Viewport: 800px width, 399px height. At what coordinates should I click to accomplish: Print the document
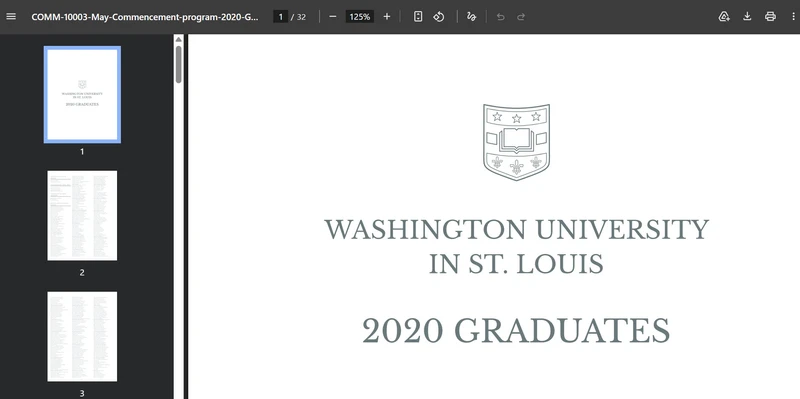click(770, 16)
